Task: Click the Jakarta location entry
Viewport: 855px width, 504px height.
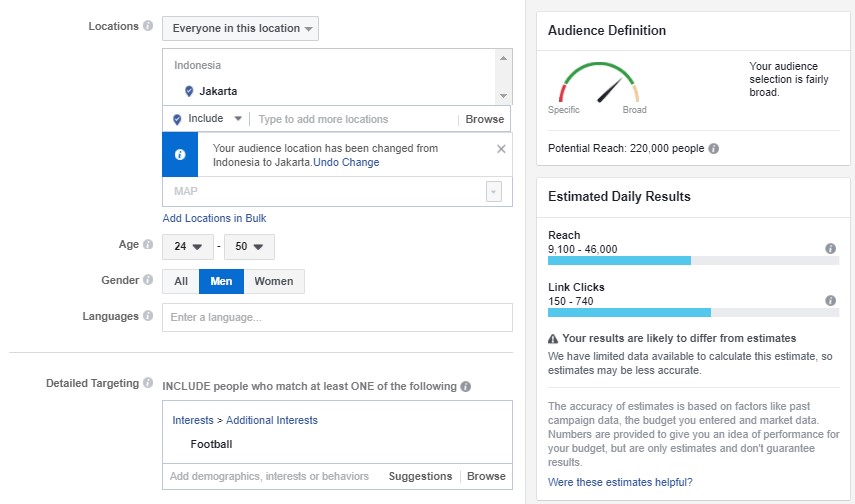Action: [x=218, y=91]
